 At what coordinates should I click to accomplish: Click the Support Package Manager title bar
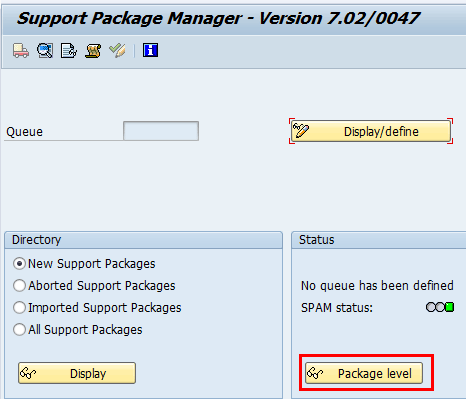click(233, 18)
